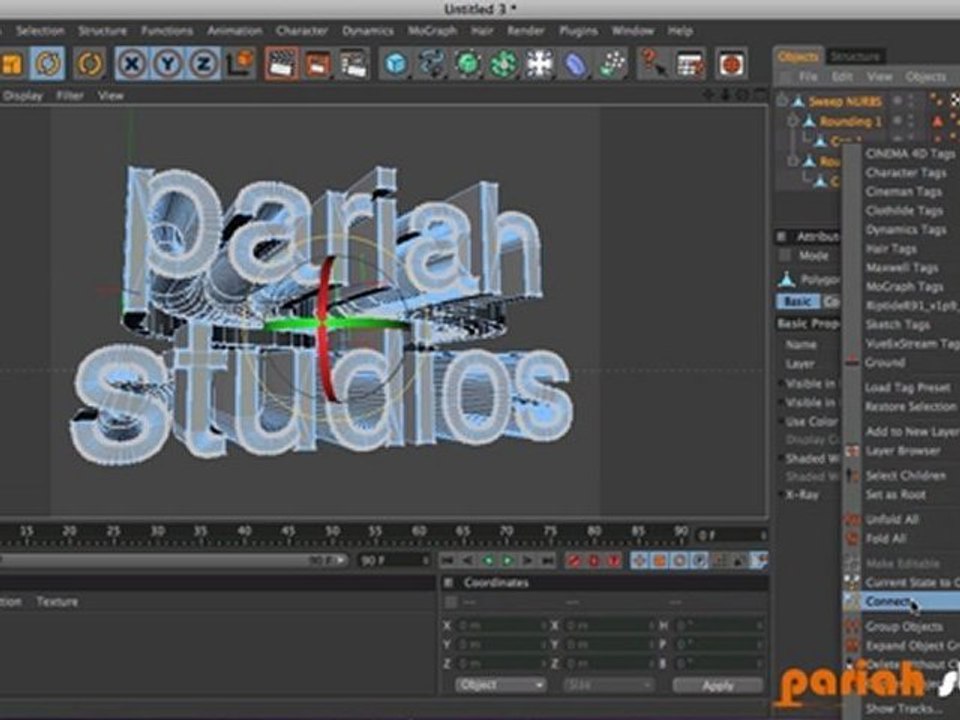The image size is (960, 720).
Task: Open the MoGraph menu
Action: tap(432, 31)
